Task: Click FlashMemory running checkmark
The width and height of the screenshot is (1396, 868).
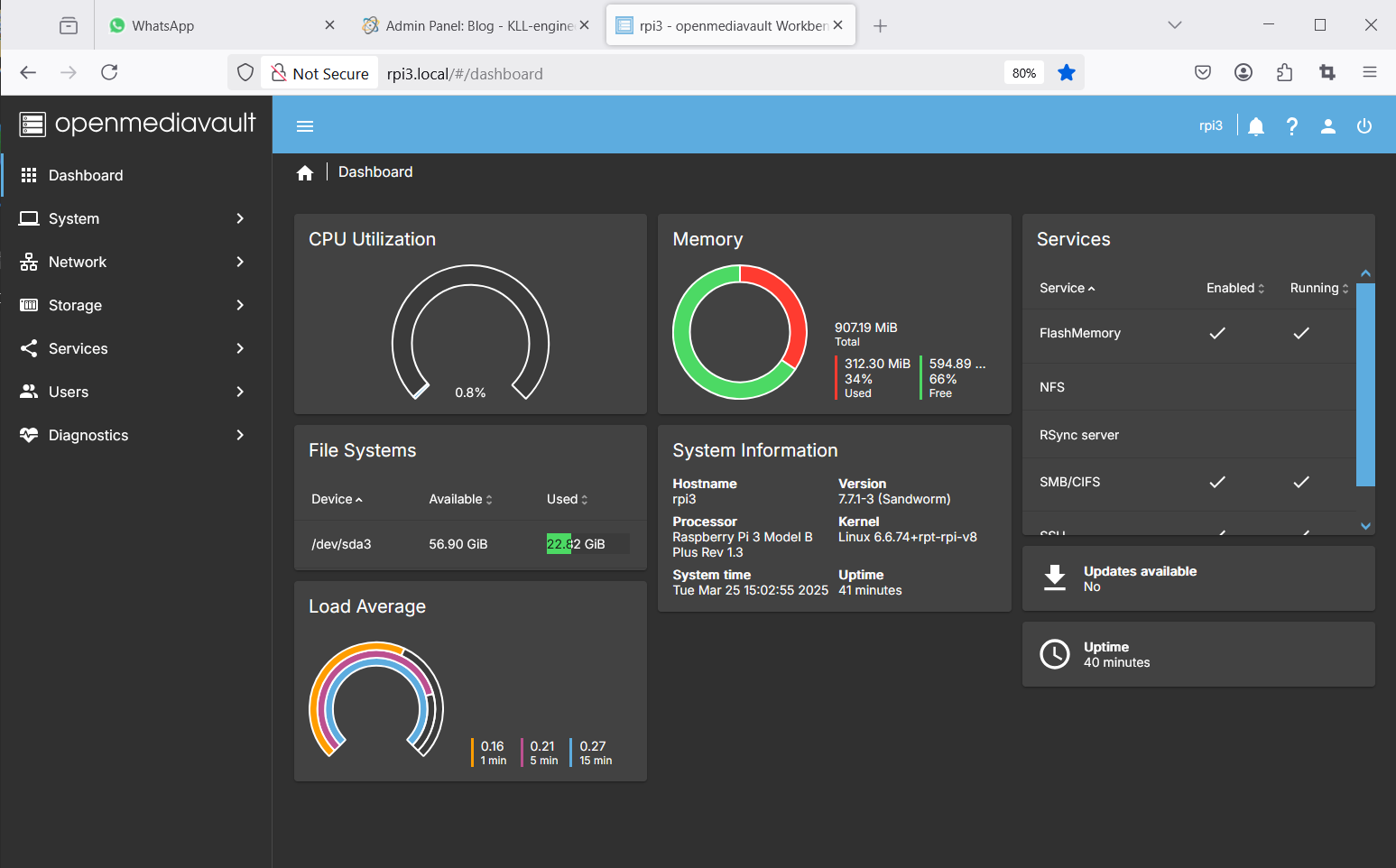Action: click(x=1301, y=333)
